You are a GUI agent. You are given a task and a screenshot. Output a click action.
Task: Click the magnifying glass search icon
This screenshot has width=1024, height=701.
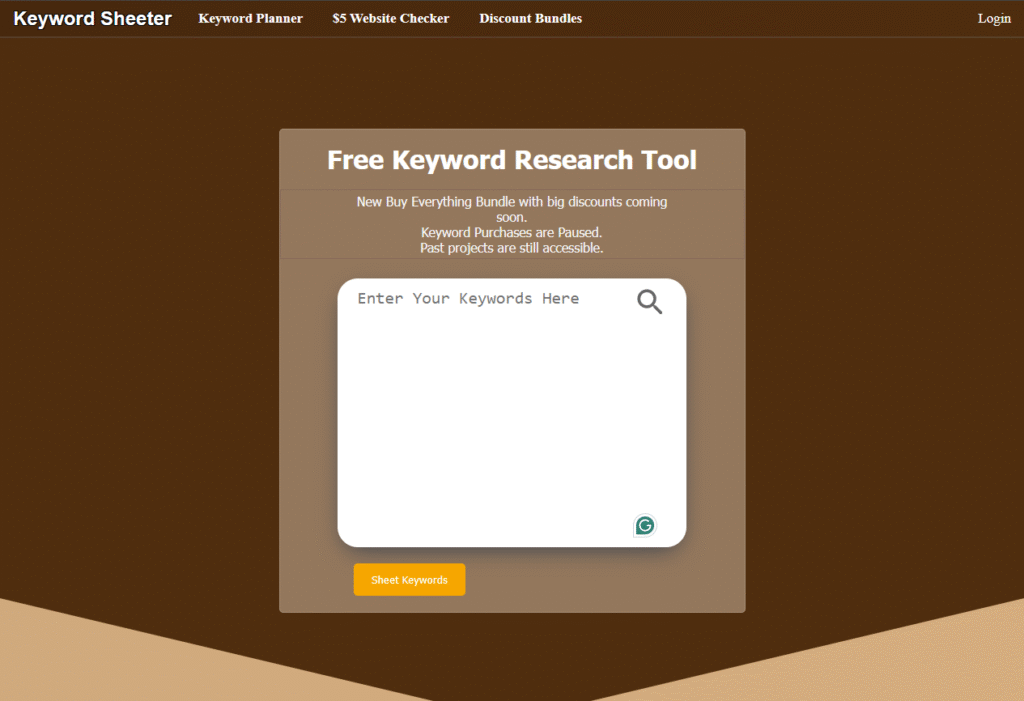click(x=649, y=301)
